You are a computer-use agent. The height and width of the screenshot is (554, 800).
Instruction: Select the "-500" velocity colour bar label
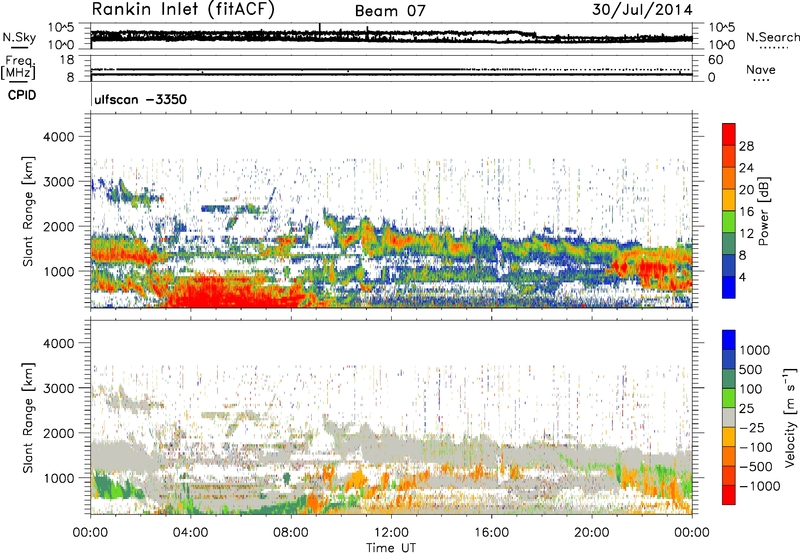(x=756, y=467)
